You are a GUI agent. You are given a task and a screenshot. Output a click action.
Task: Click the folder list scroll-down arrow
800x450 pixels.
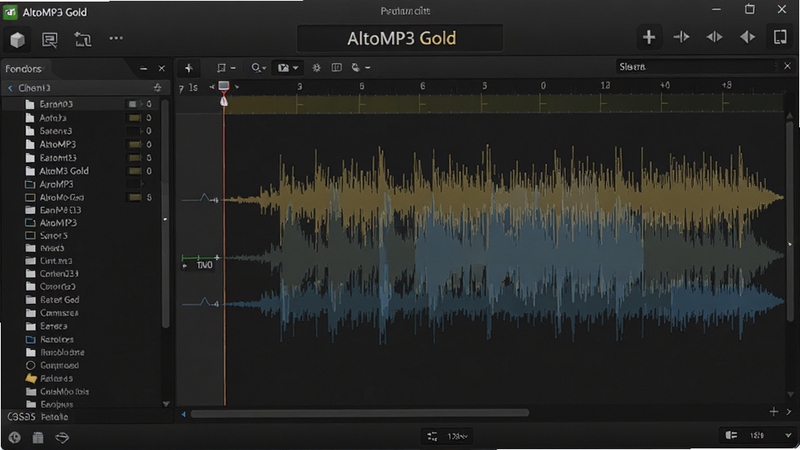coord(166,404)
